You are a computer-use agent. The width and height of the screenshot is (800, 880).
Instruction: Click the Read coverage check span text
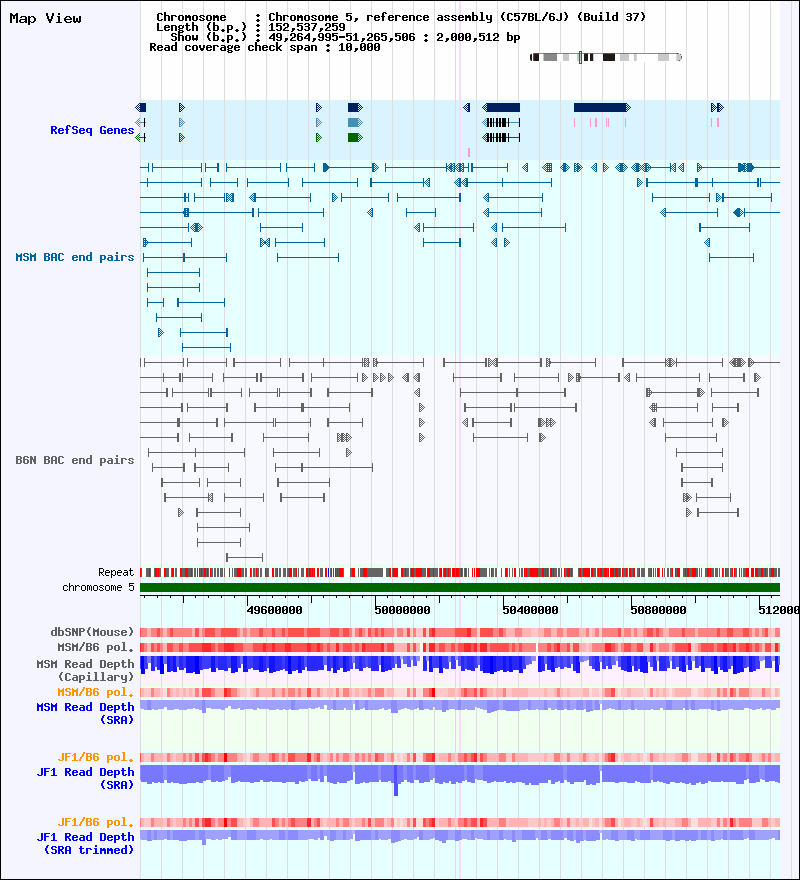click(x=264, y=47)
